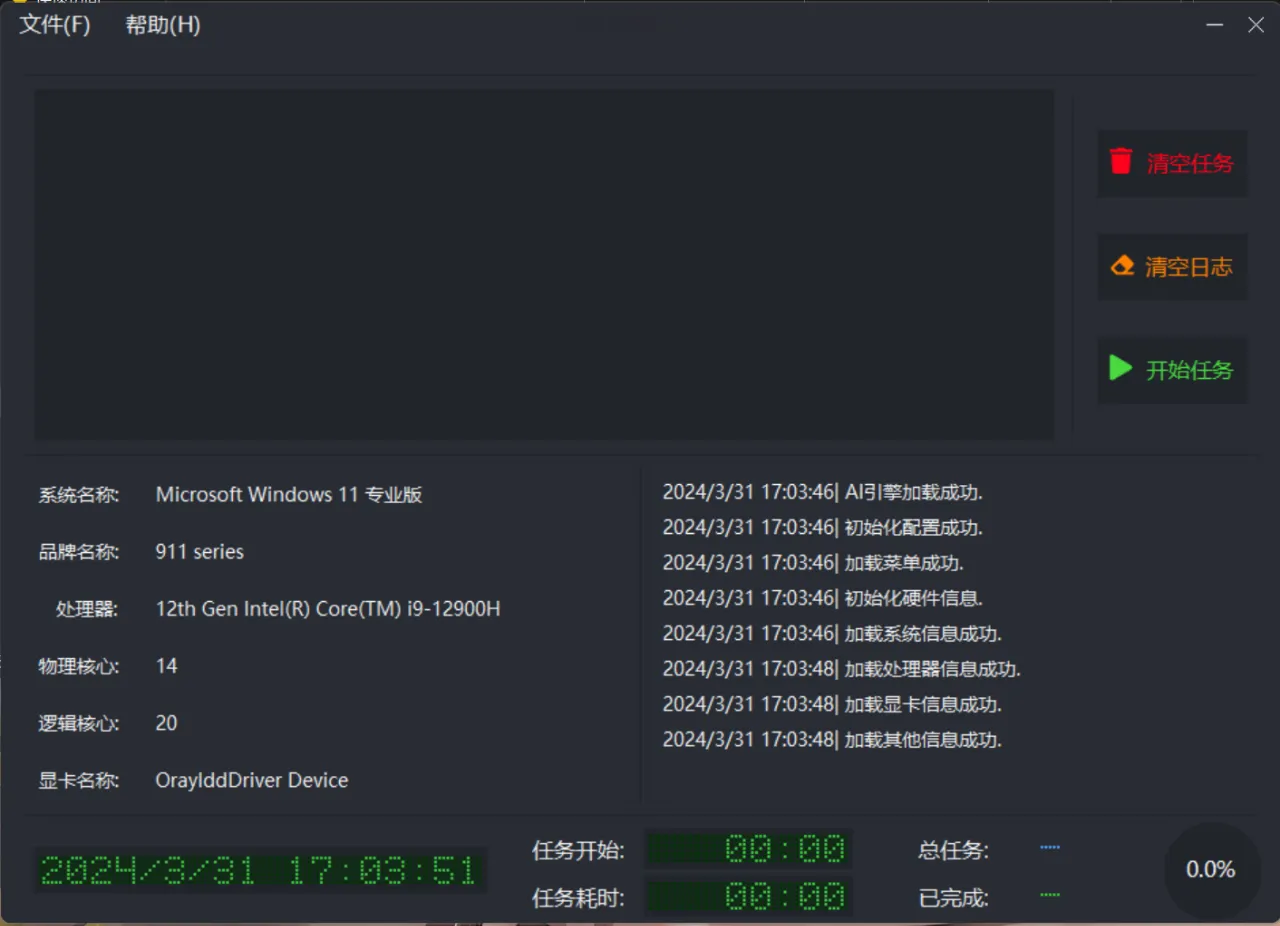Click the logical cores value '20'
1280x926 pixels.
(167, 723)
